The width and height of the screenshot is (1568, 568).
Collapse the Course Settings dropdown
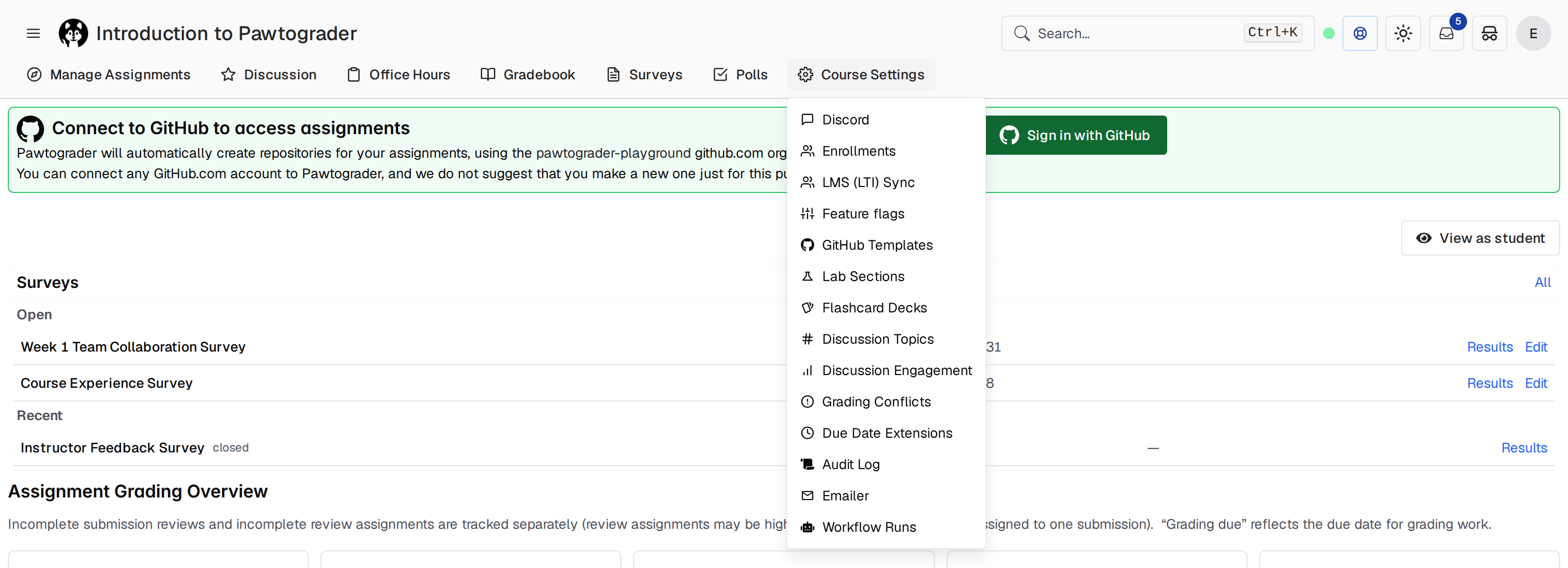pyautogui.click(x=861, y=75)
